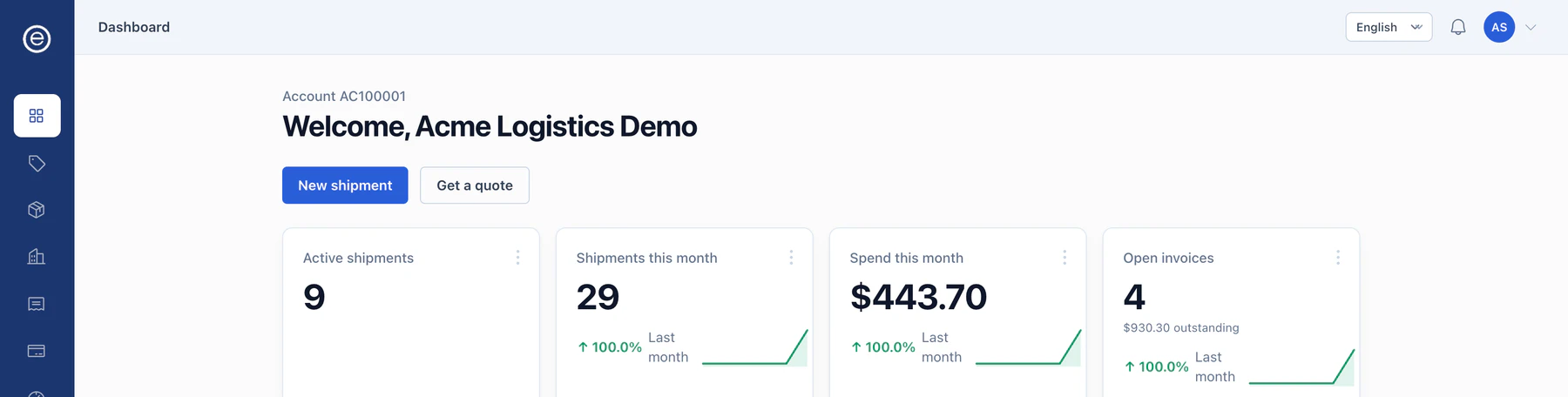Open the credit card icon in sidebar
1568x397 pixels.
coord(37,351)
